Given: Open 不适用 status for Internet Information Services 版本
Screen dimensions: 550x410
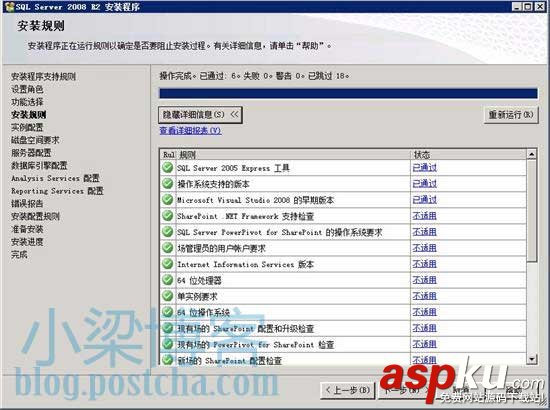Looking at the screenshot, I should click(424, 264).
